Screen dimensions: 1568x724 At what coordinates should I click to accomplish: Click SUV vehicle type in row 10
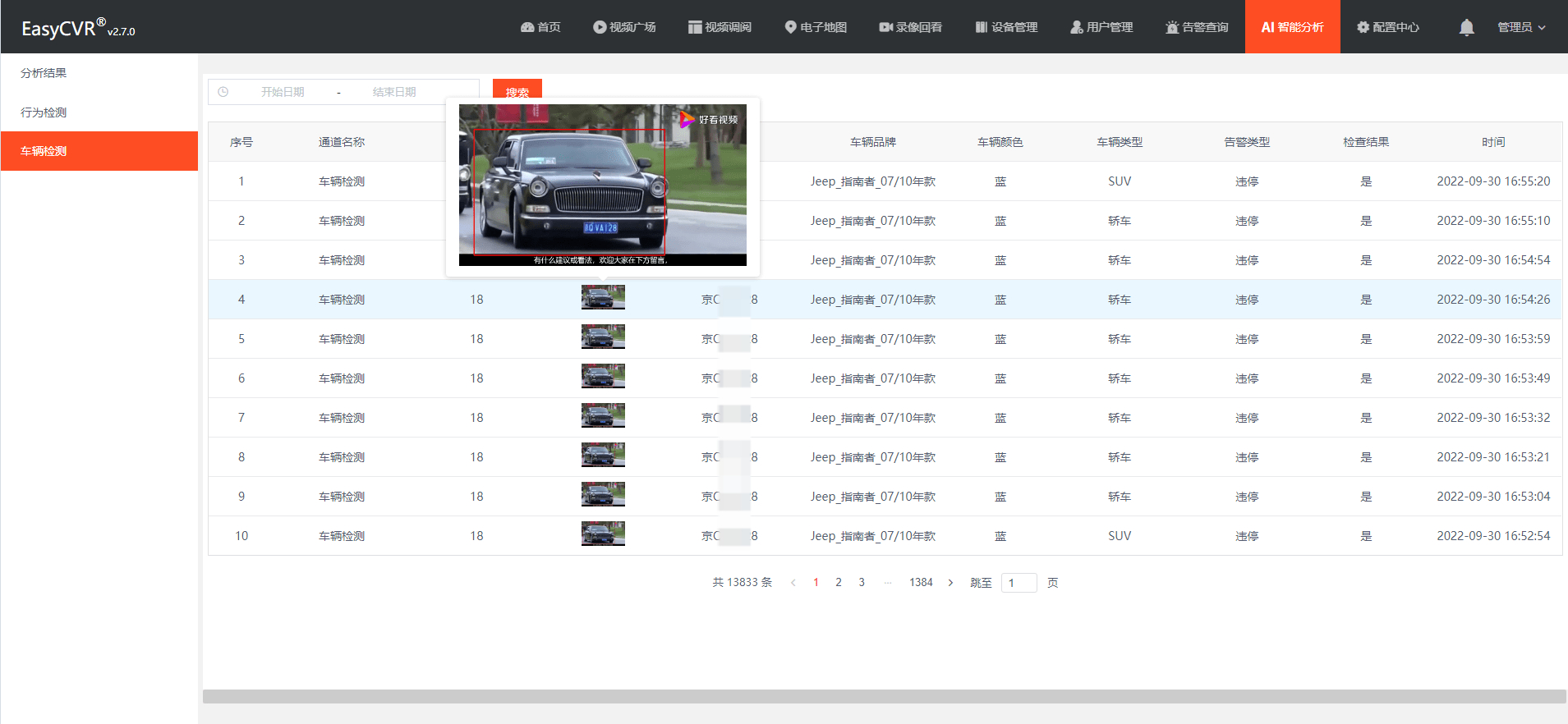click(x=1120, y=536)
